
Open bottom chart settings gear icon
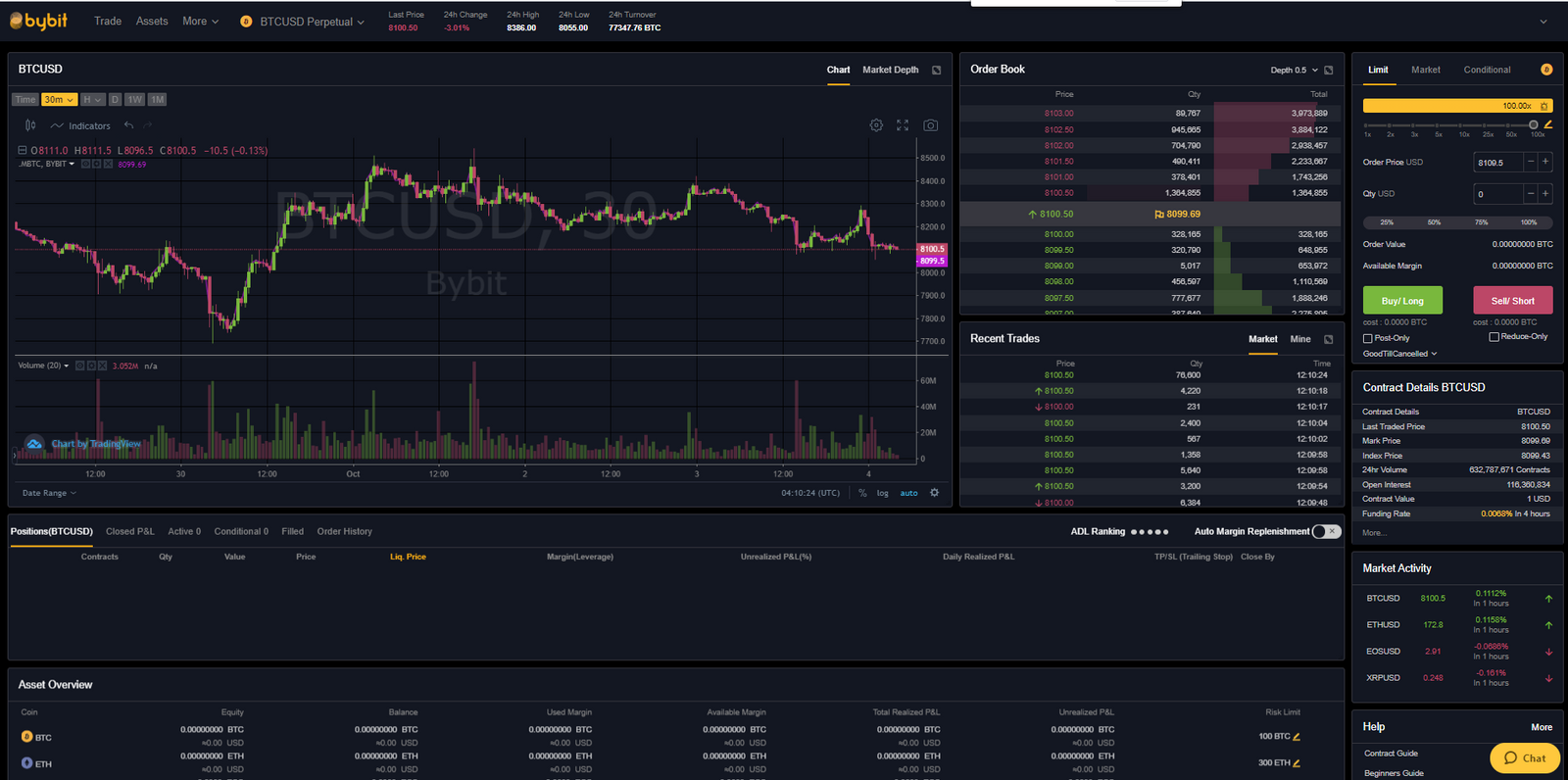coord(934,493)
